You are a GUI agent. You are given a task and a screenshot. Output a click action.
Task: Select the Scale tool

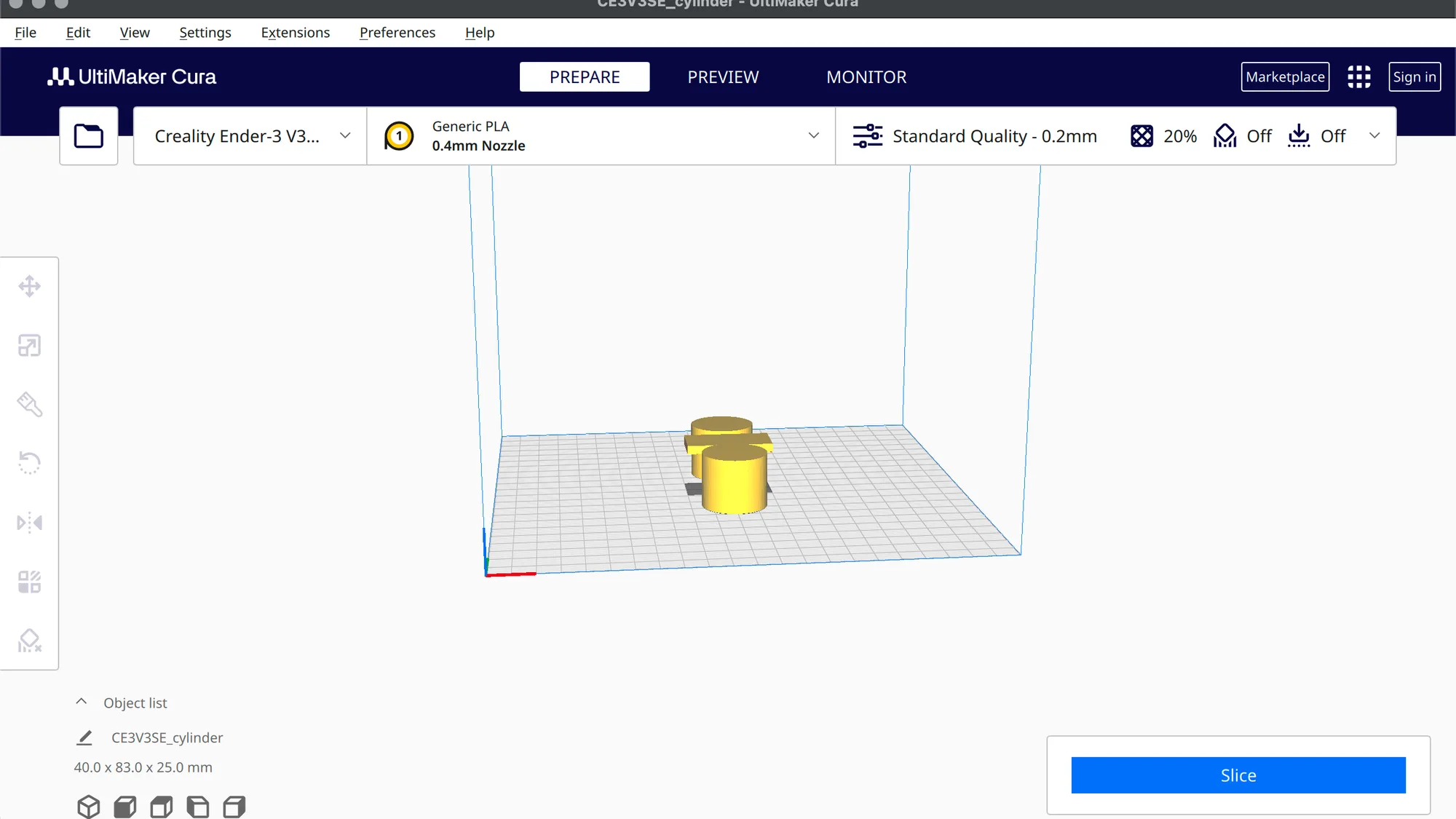point(29,345)
